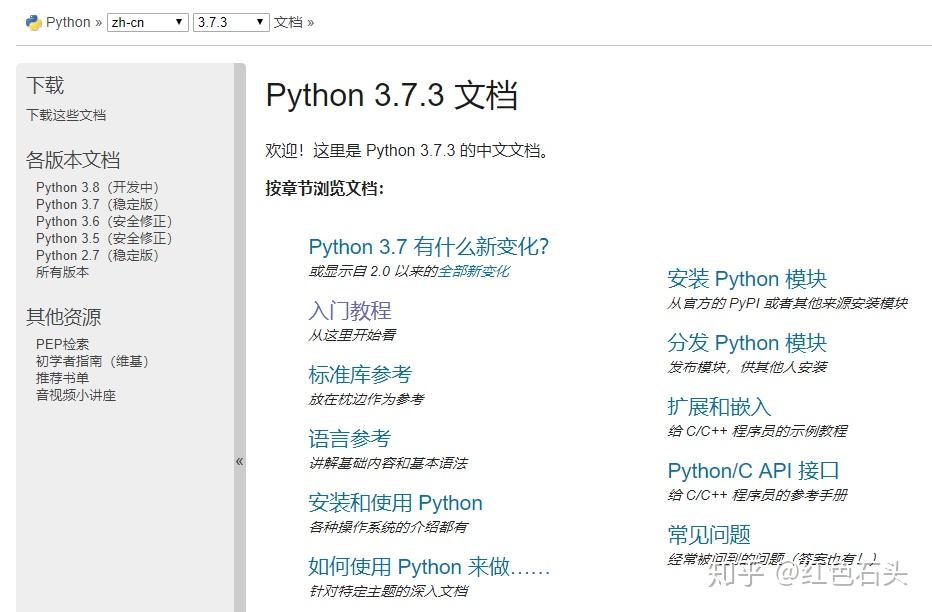Viewport: 932px width, 612px height.
Task: Open the 标准库参考 section
Action: [x=362, y=375]
